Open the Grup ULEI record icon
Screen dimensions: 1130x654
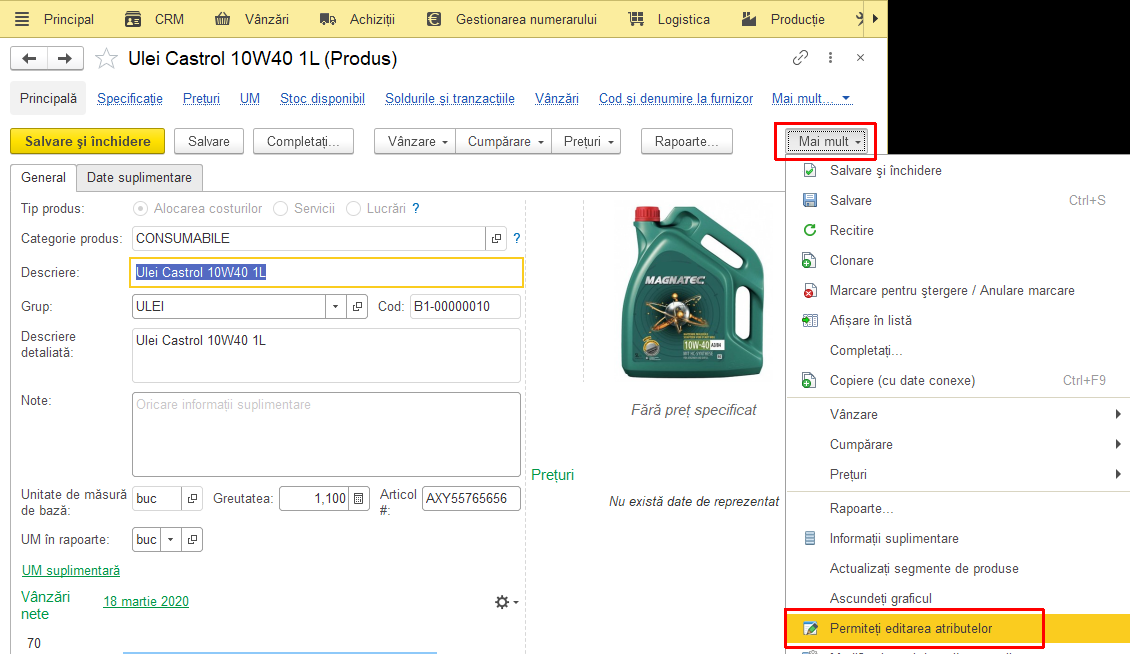[x=357, y=306]
